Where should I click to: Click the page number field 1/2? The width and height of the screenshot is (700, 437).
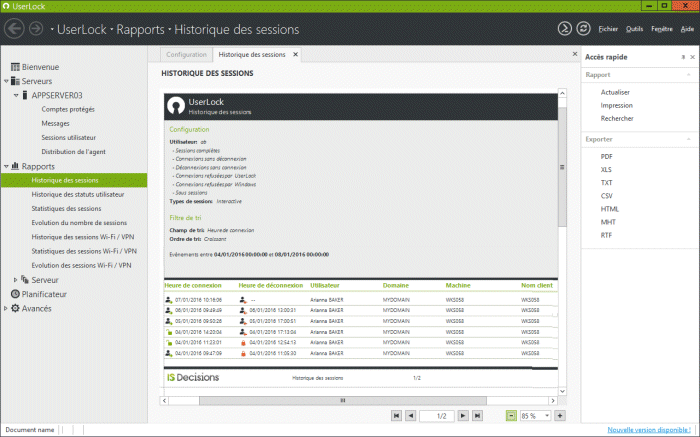(x=437, y=416)
